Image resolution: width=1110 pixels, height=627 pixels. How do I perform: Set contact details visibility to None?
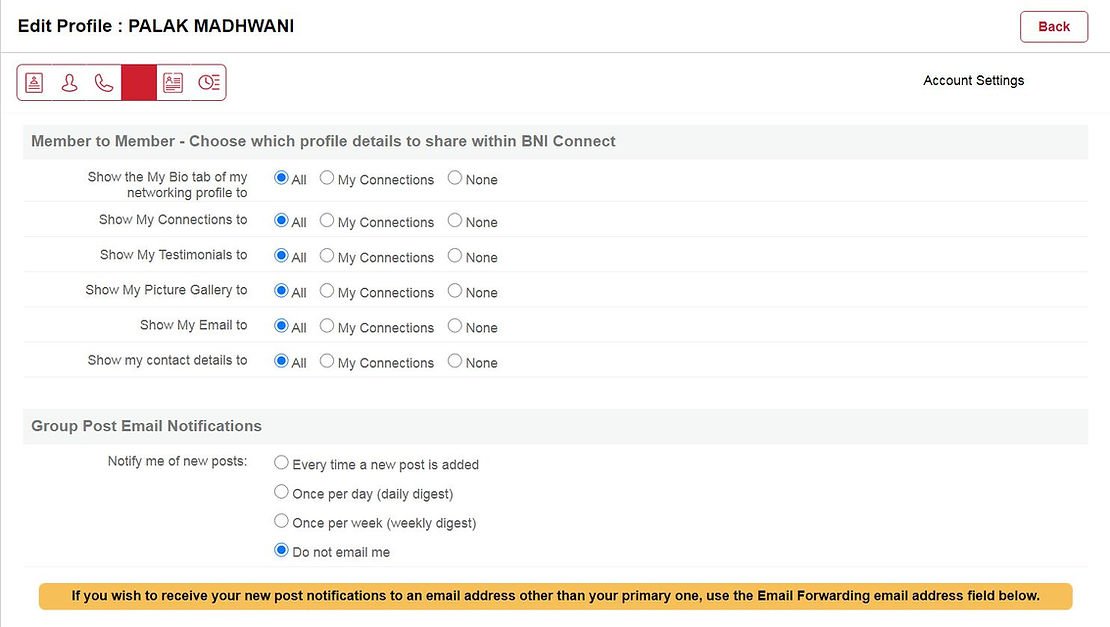point(455,361)
